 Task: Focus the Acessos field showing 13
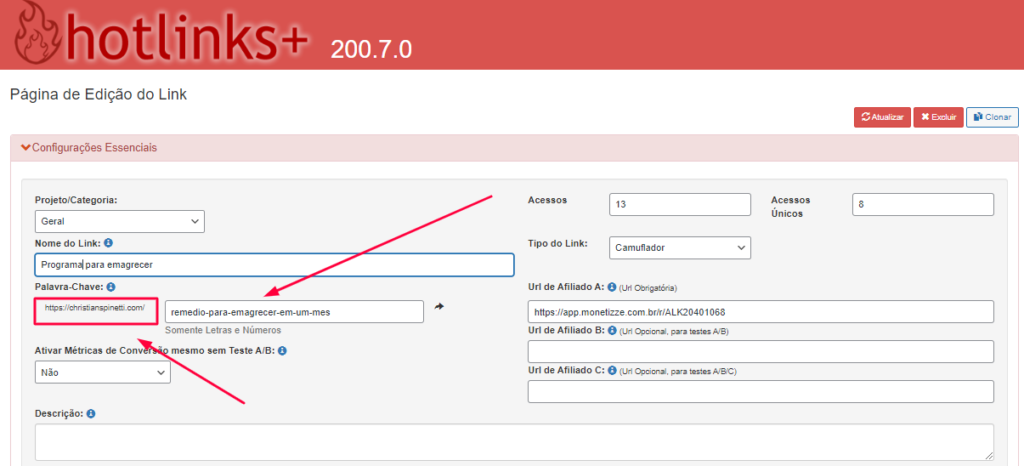(x=680, y=204)
